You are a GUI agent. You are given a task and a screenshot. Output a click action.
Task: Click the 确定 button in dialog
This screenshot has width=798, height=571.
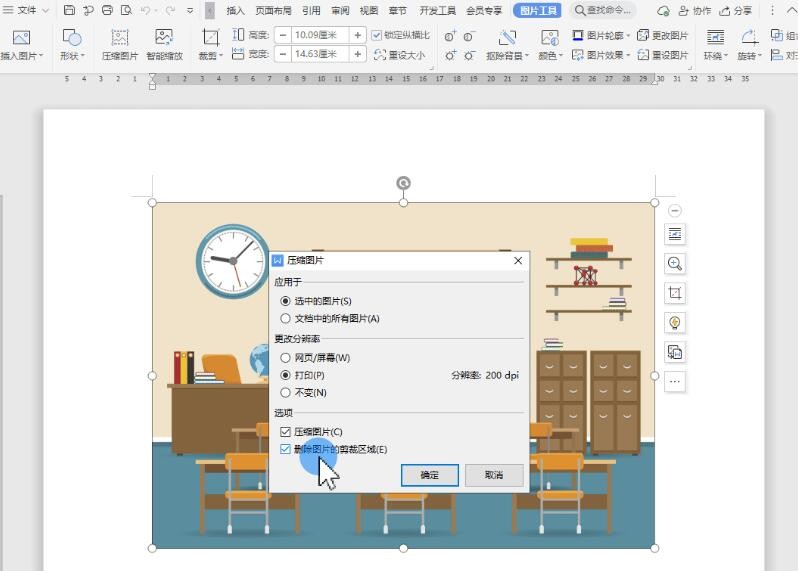point(429,475)
